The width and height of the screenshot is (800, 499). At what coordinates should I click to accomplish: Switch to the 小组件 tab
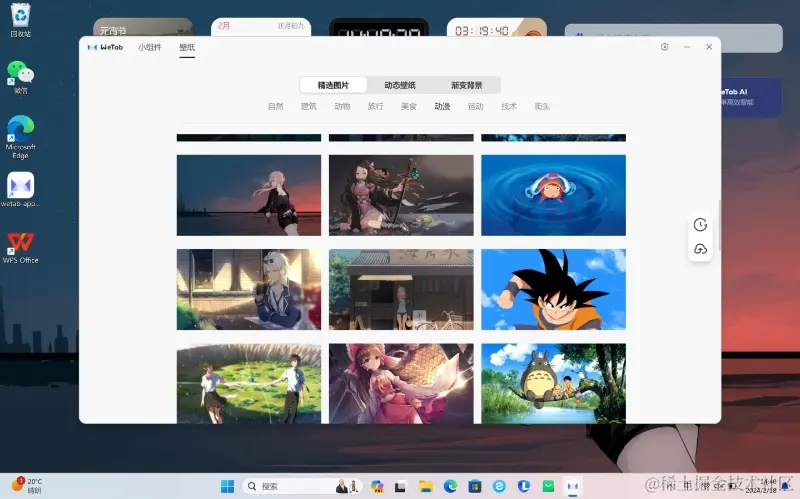coord(149,47)
